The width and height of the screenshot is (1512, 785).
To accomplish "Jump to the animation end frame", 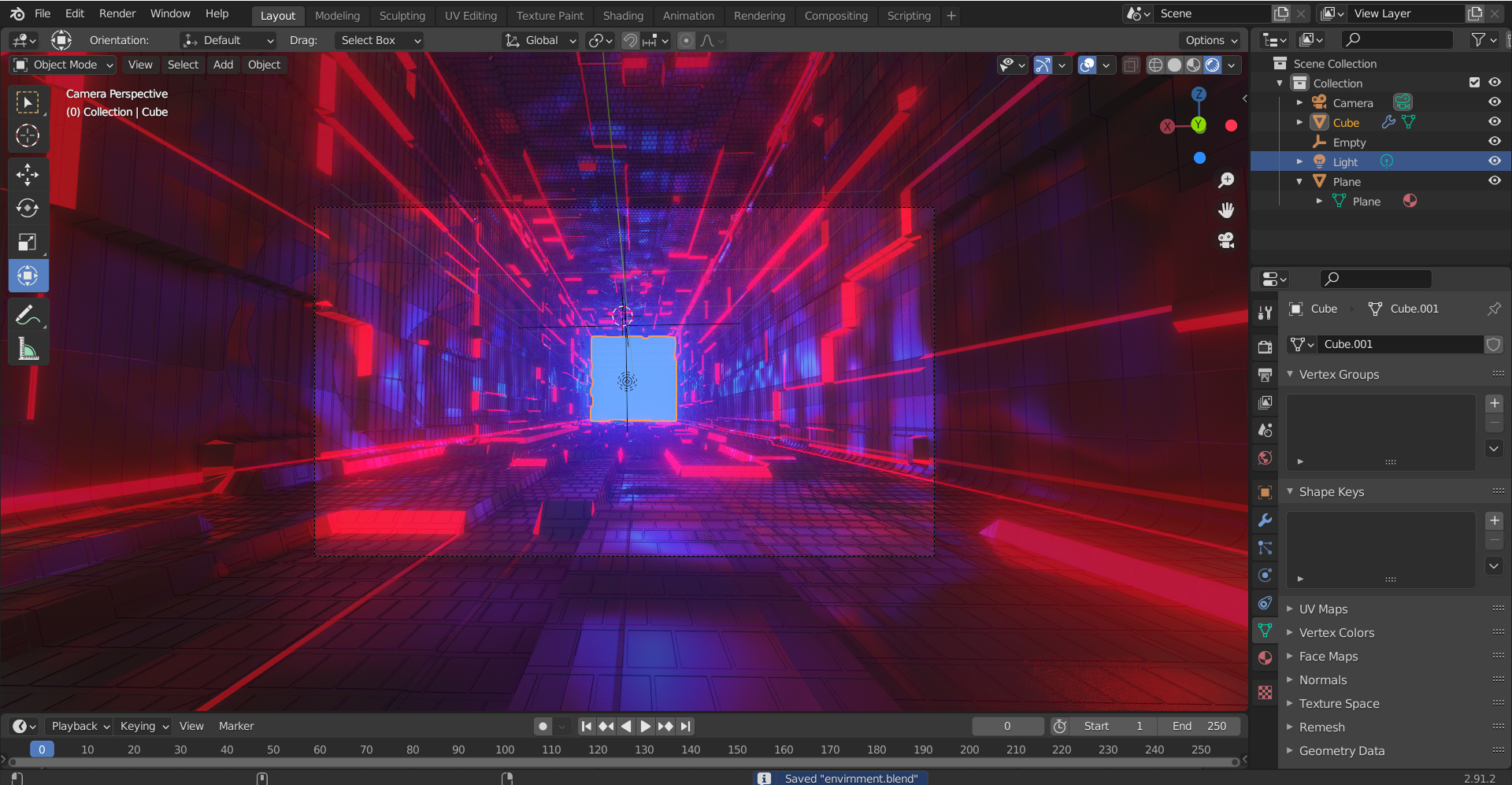I will point(685,726).
